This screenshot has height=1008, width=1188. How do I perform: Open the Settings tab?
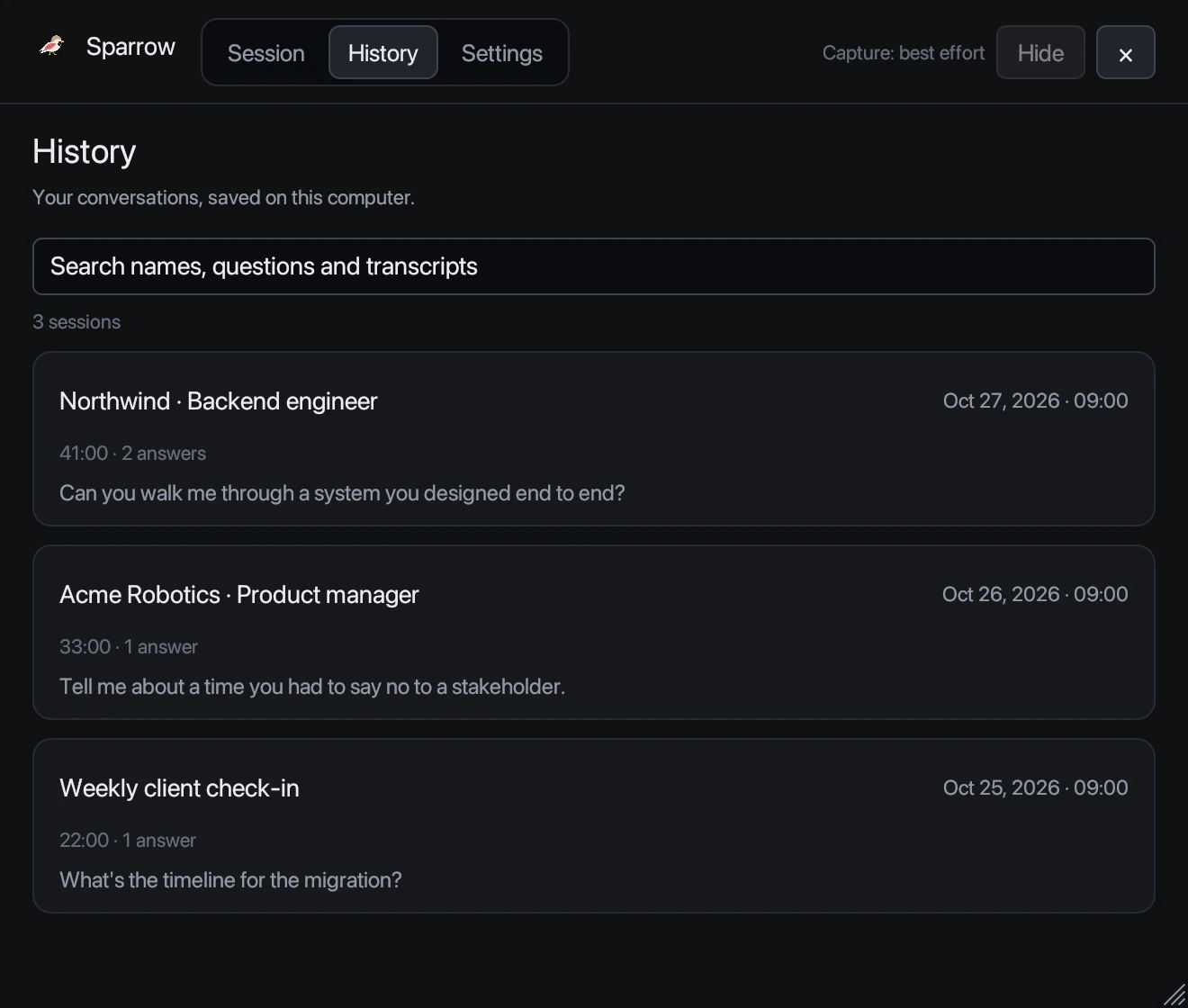pyautogui.click(x=502, y=53)
